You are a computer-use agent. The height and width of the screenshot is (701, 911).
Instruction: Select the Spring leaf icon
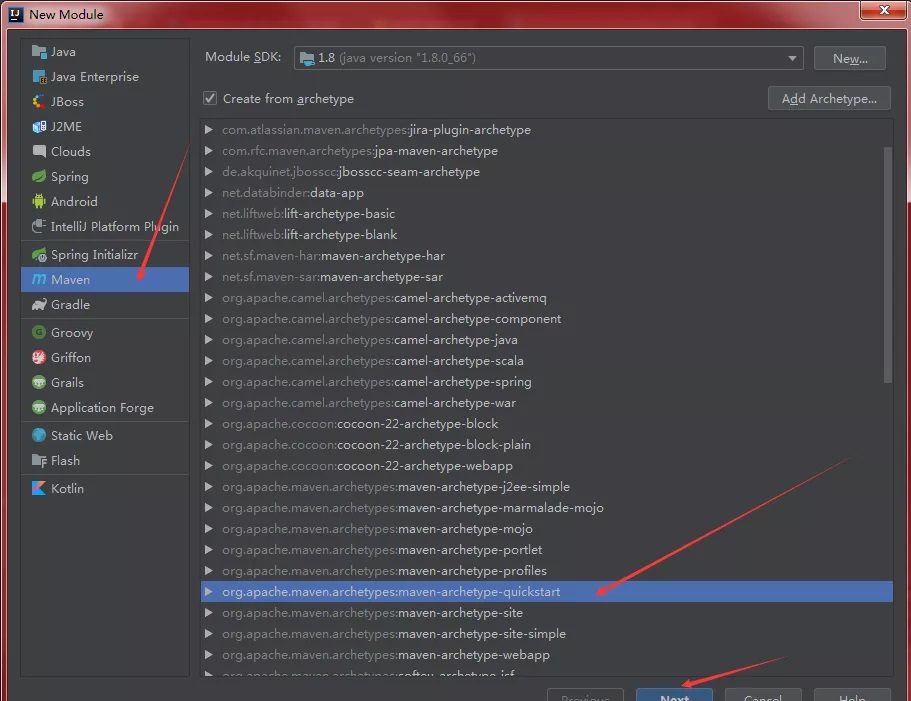click(39, 177)
